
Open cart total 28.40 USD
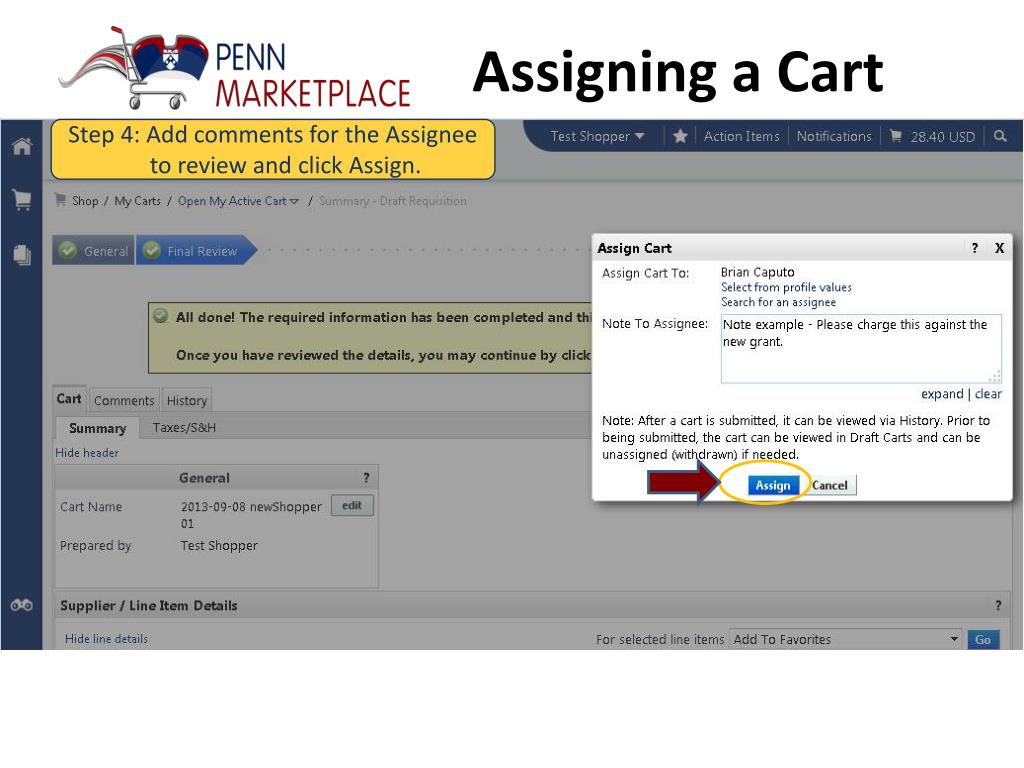pyautogui.click(x=933, y=136)
